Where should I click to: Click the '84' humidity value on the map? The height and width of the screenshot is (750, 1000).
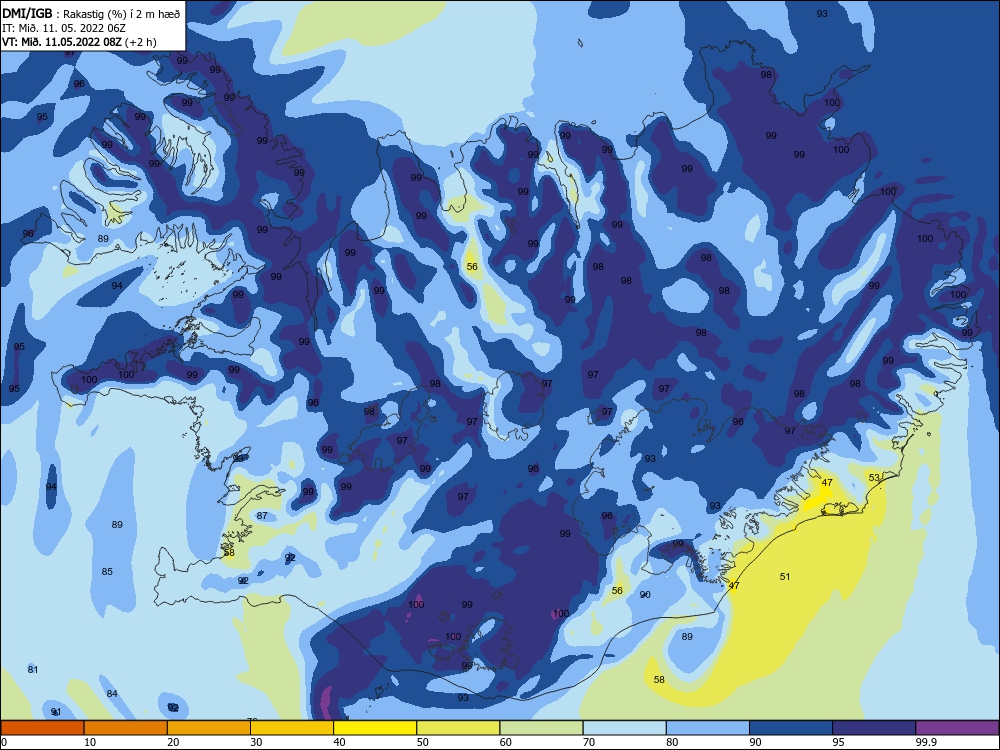point(112,693)
